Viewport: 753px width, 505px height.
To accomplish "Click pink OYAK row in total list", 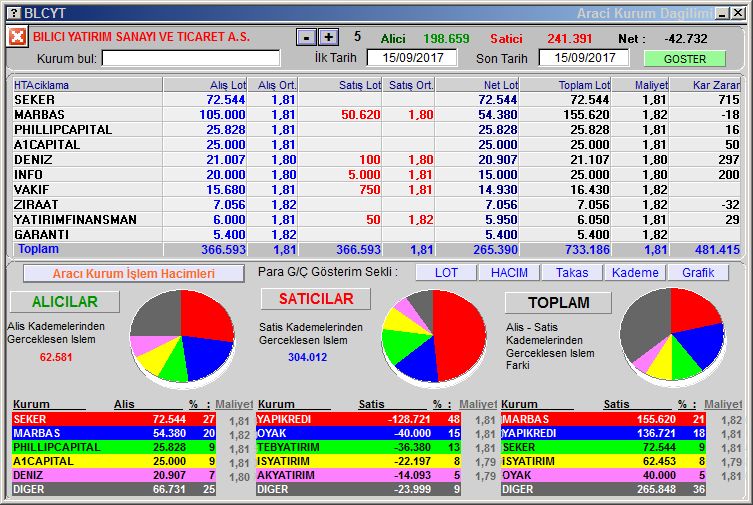I will click(603, 475).
